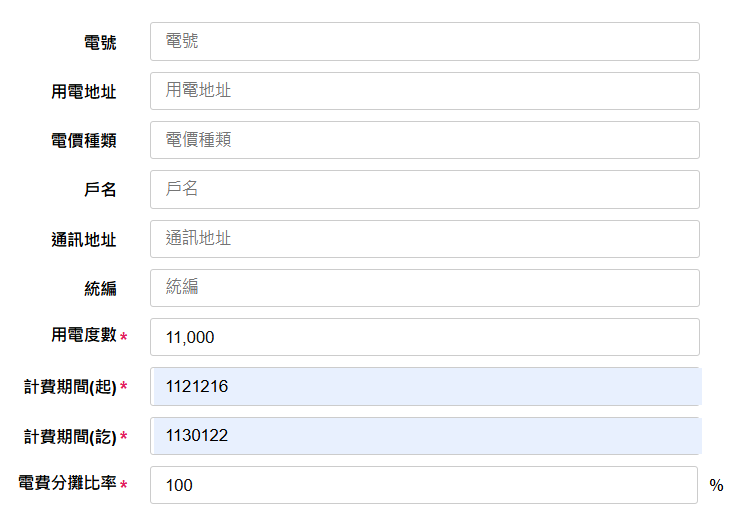Click the 統編 label
Image resolution: width=738 pixels, height=530 pixels.
click(x=100, y=289)
